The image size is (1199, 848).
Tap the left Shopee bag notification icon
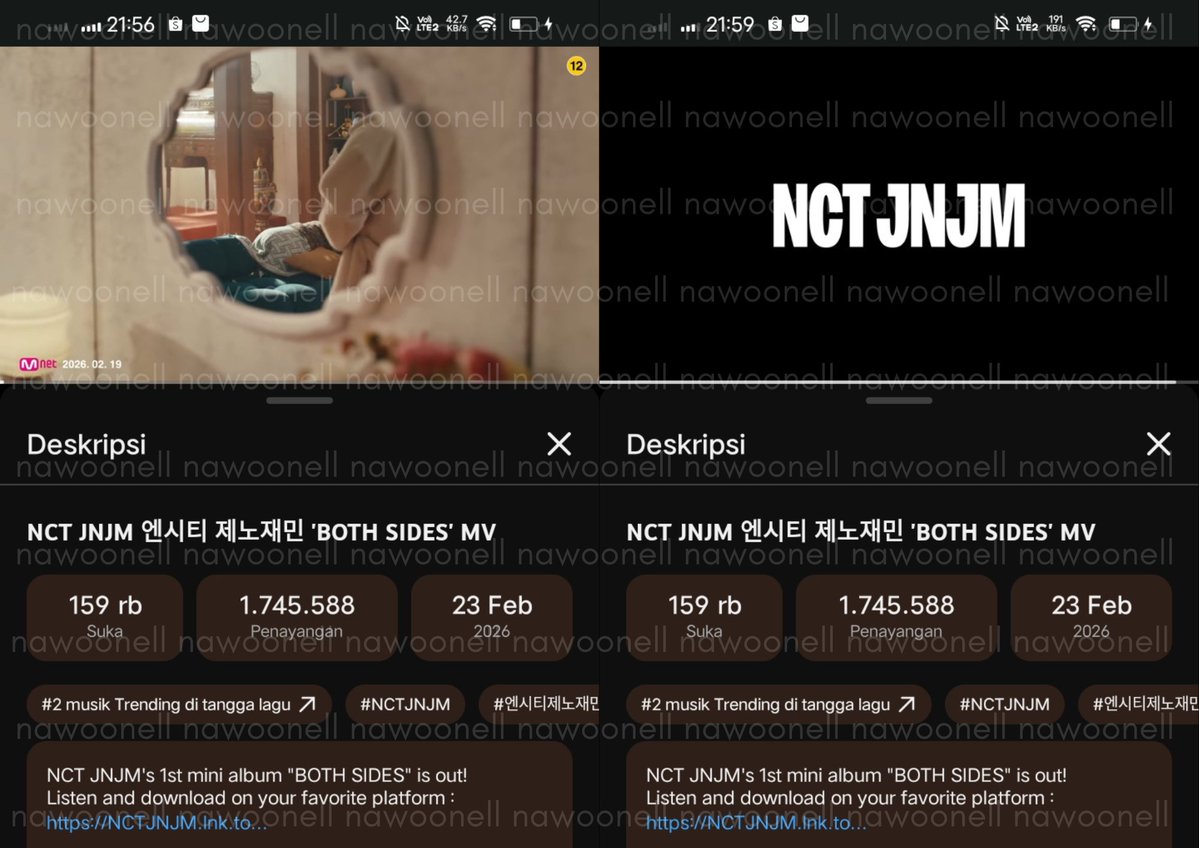175,24
